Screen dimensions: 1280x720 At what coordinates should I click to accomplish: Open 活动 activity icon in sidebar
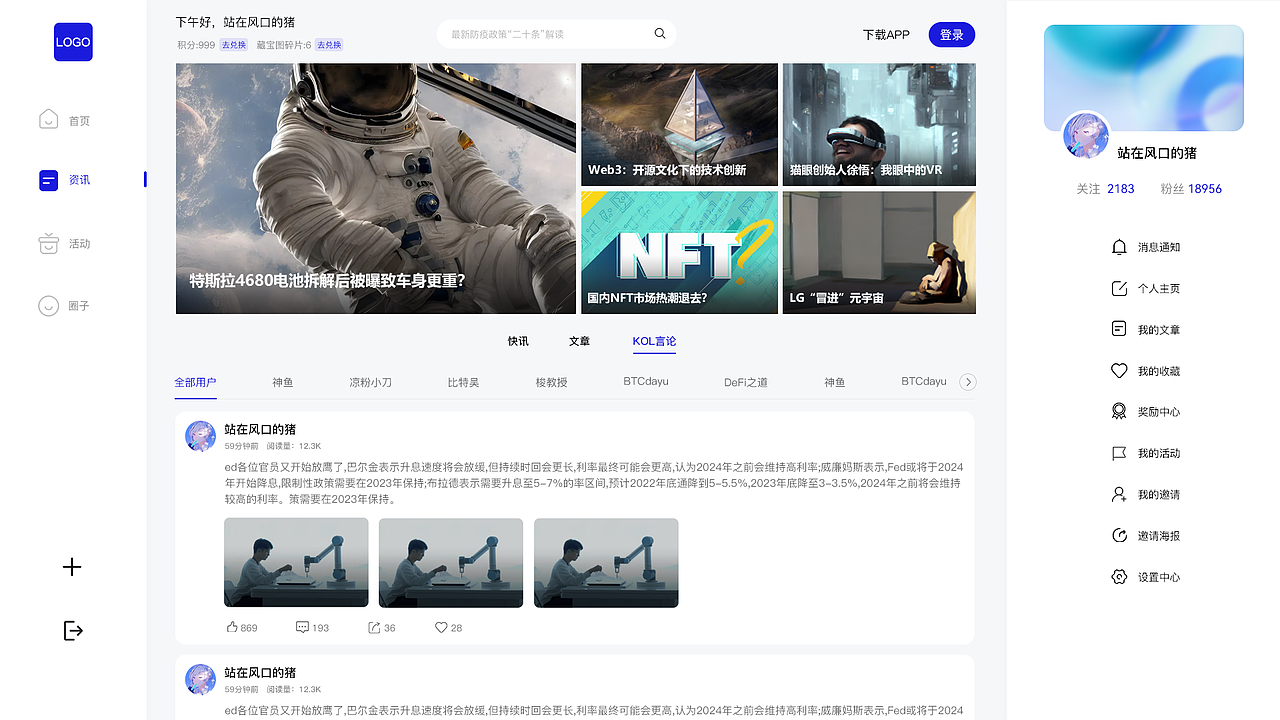click(x=48, y=243)
